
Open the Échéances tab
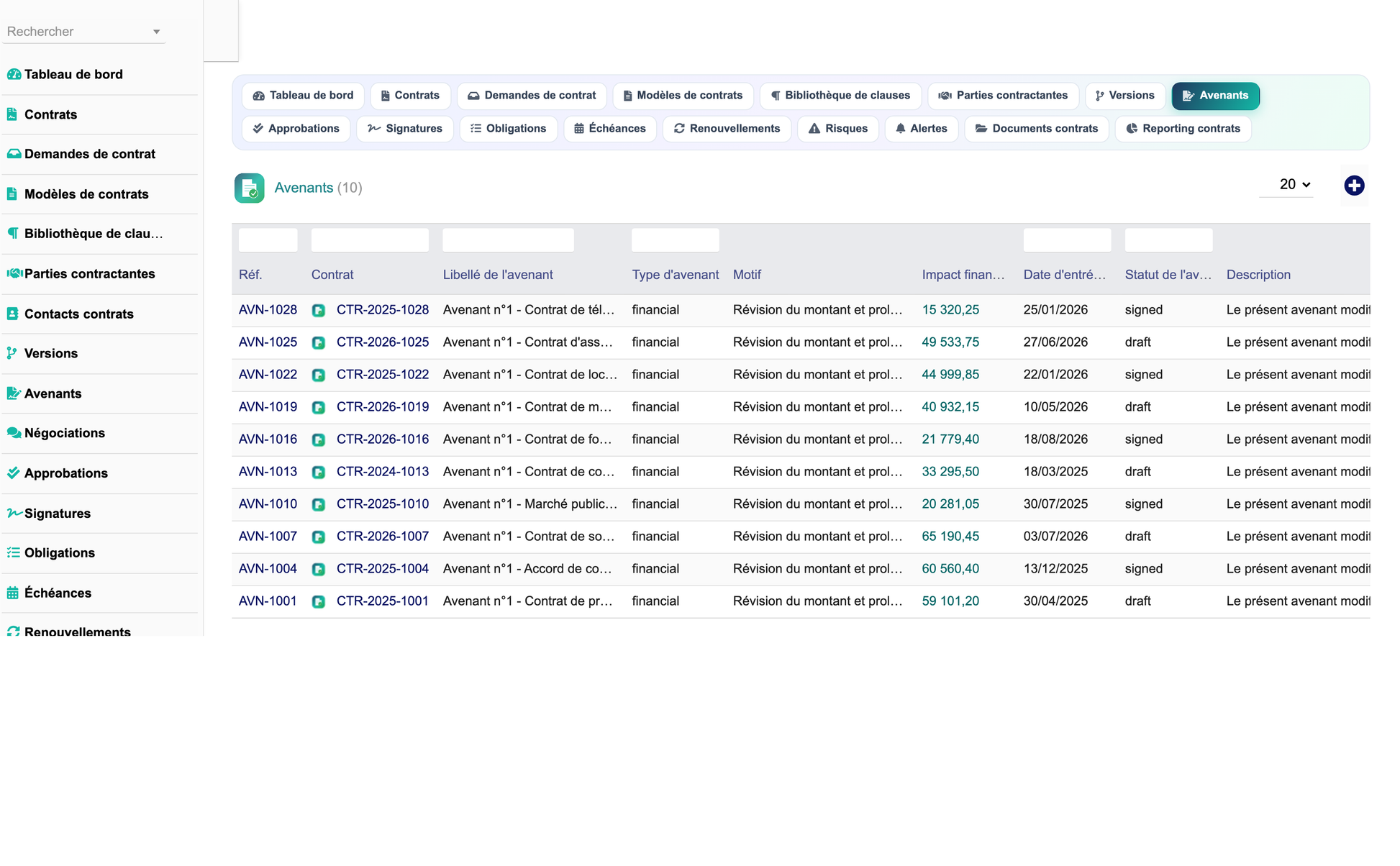(610, 129)
